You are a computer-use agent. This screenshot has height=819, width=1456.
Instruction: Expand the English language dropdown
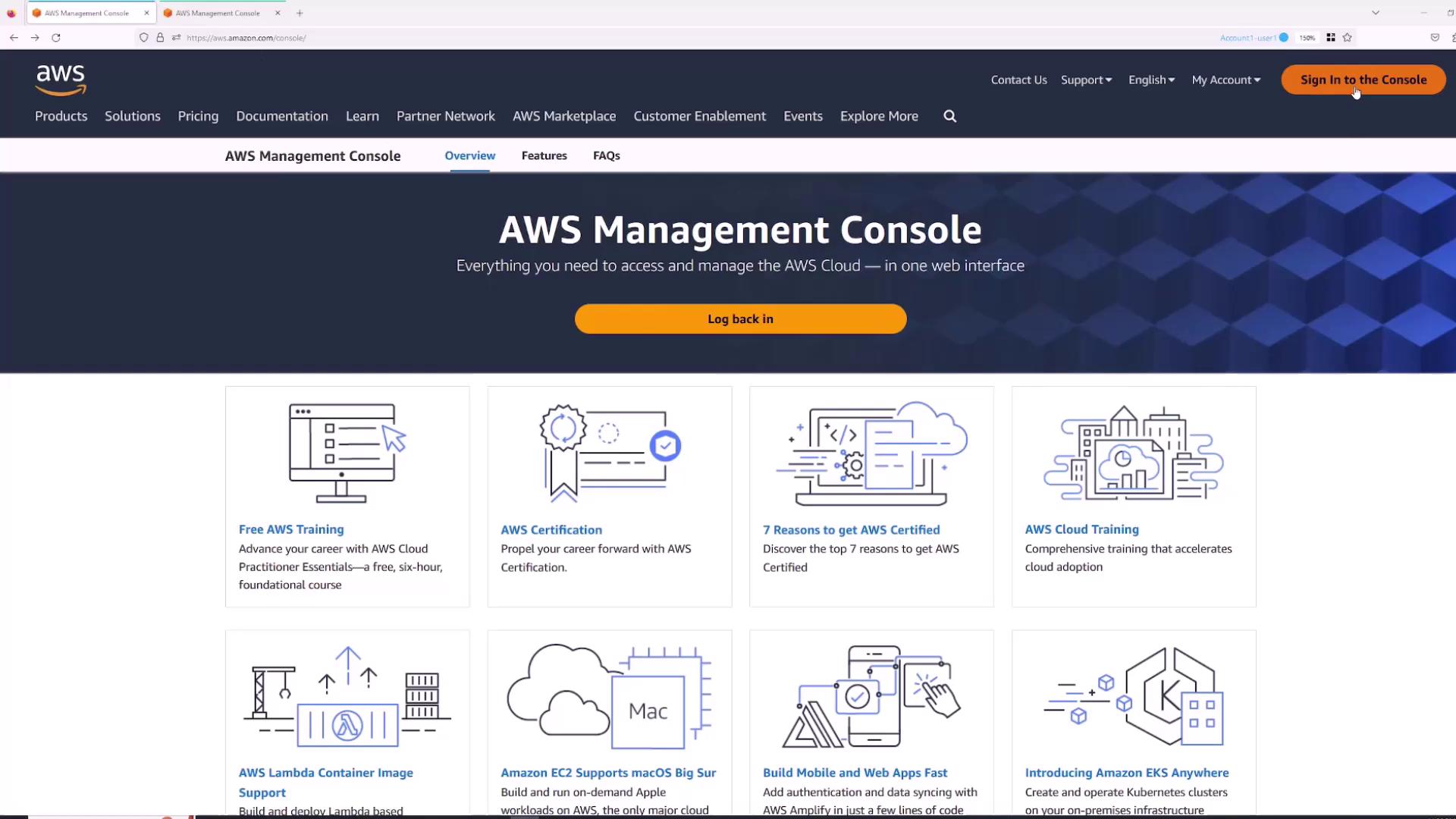coord(1151,80)
